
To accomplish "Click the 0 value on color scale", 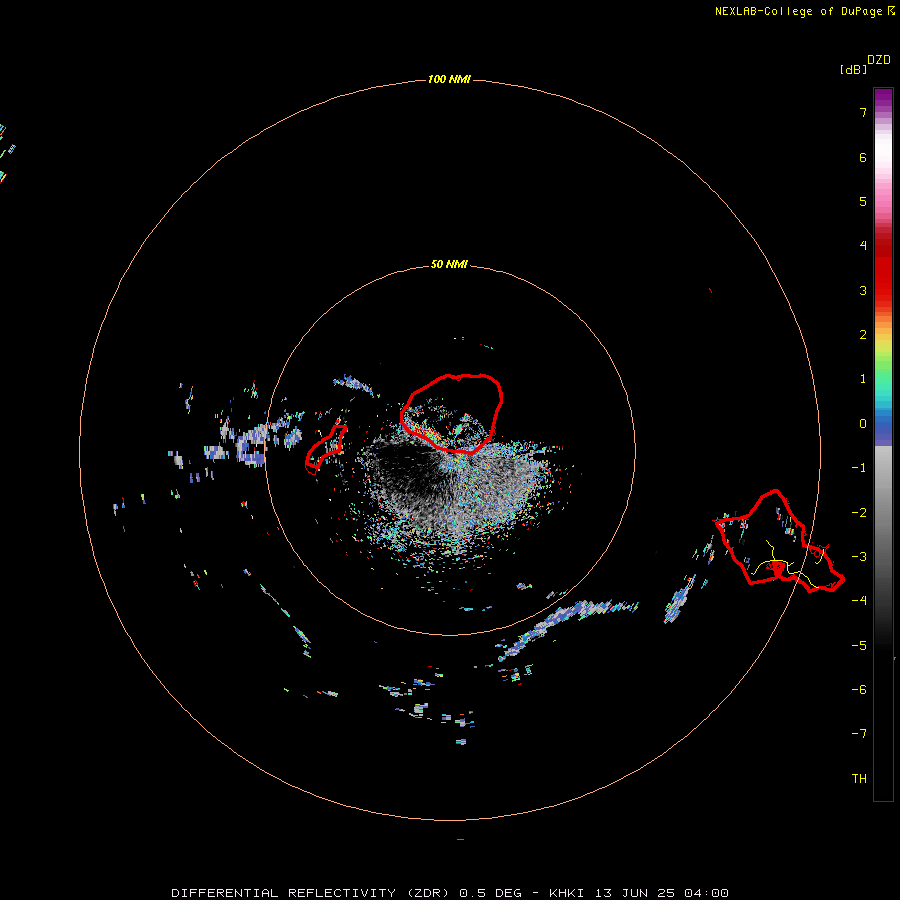I will (863, 424).
